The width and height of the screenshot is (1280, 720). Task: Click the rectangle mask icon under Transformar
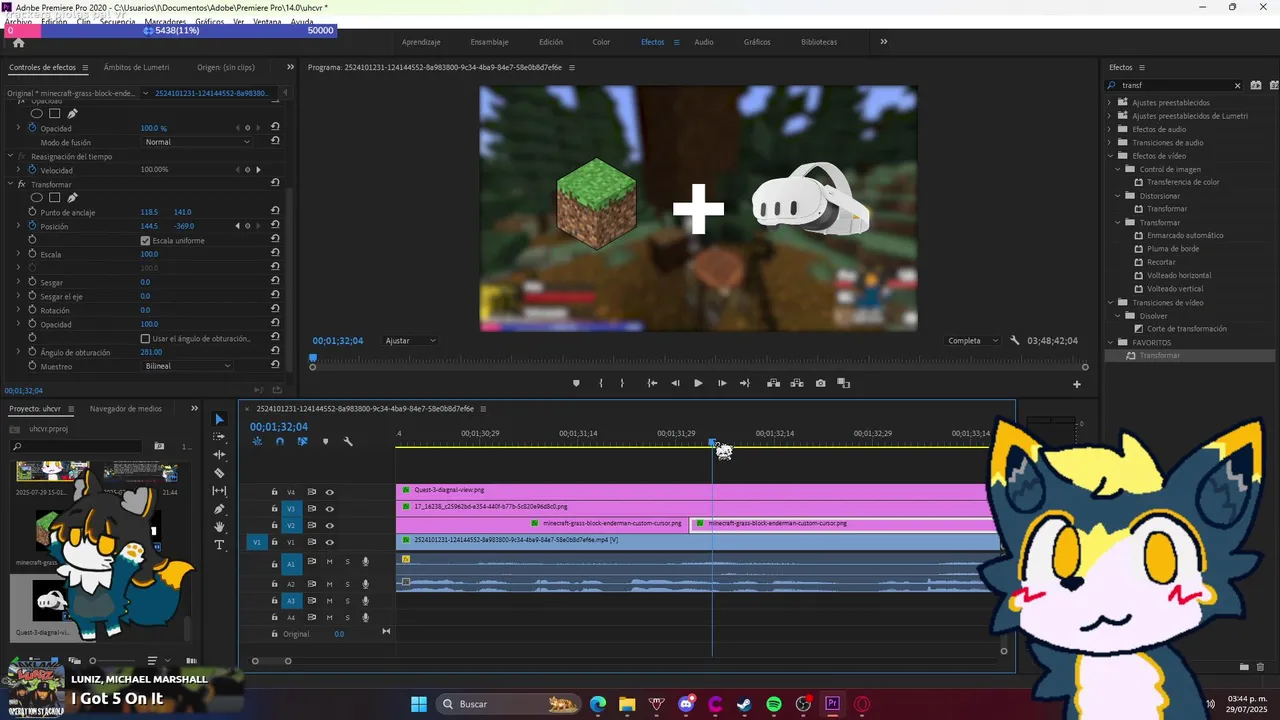(55, 198)
